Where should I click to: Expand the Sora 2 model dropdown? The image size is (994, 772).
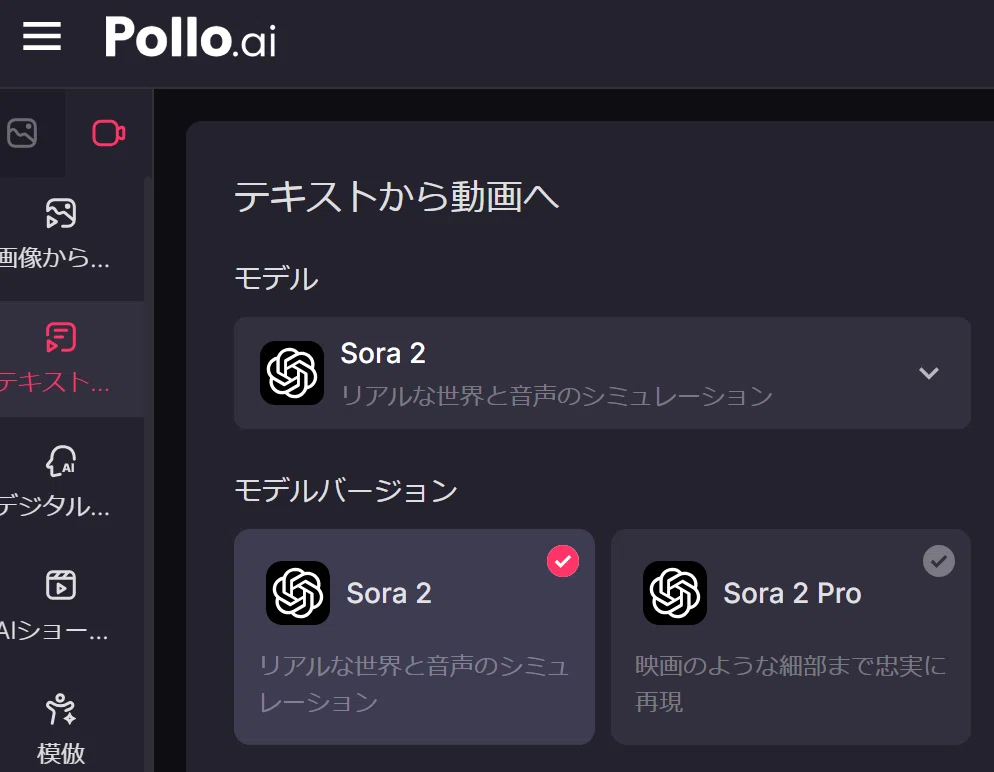[602, 373]
